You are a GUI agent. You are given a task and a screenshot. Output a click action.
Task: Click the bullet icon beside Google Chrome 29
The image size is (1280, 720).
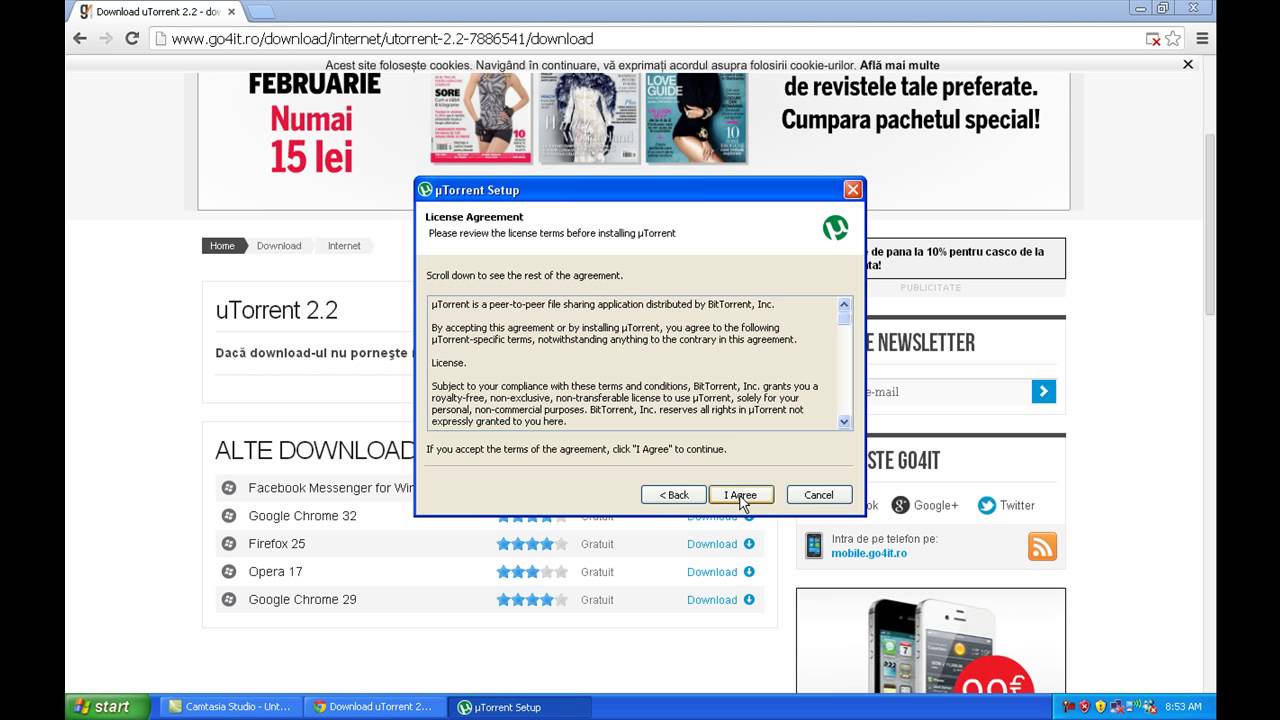(229, 600)
